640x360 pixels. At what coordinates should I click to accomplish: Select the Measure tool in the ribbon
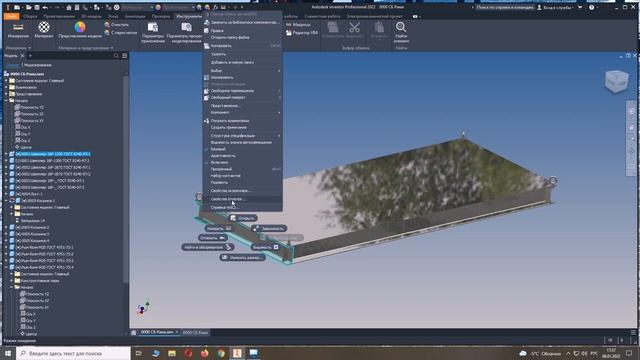[18, 30]
